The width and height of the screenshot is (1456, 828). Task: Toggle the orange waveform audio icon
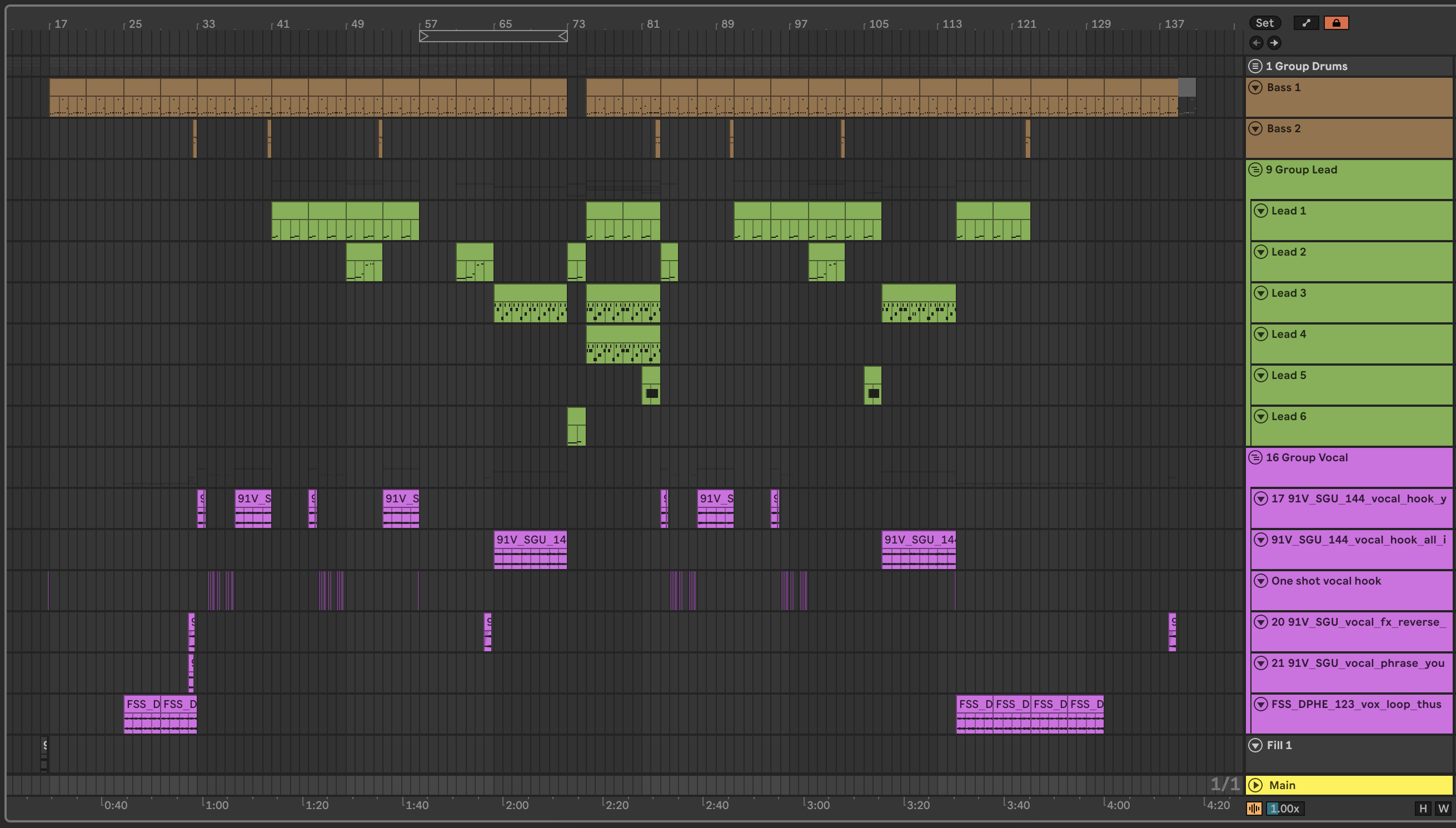[x=1254, y=808]
